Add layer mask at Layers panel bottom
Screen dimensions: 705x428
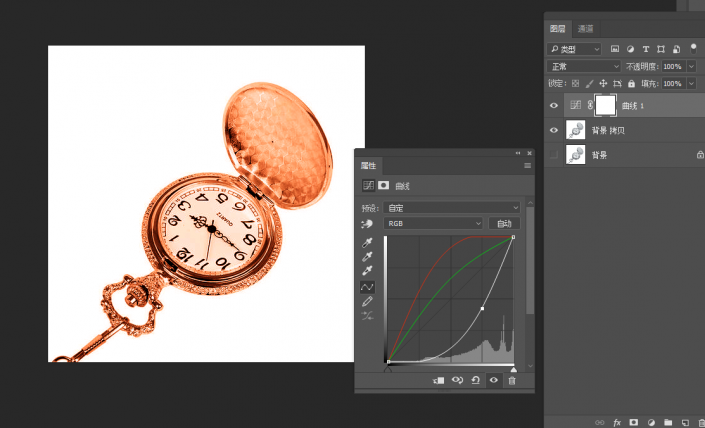(634, 423)
